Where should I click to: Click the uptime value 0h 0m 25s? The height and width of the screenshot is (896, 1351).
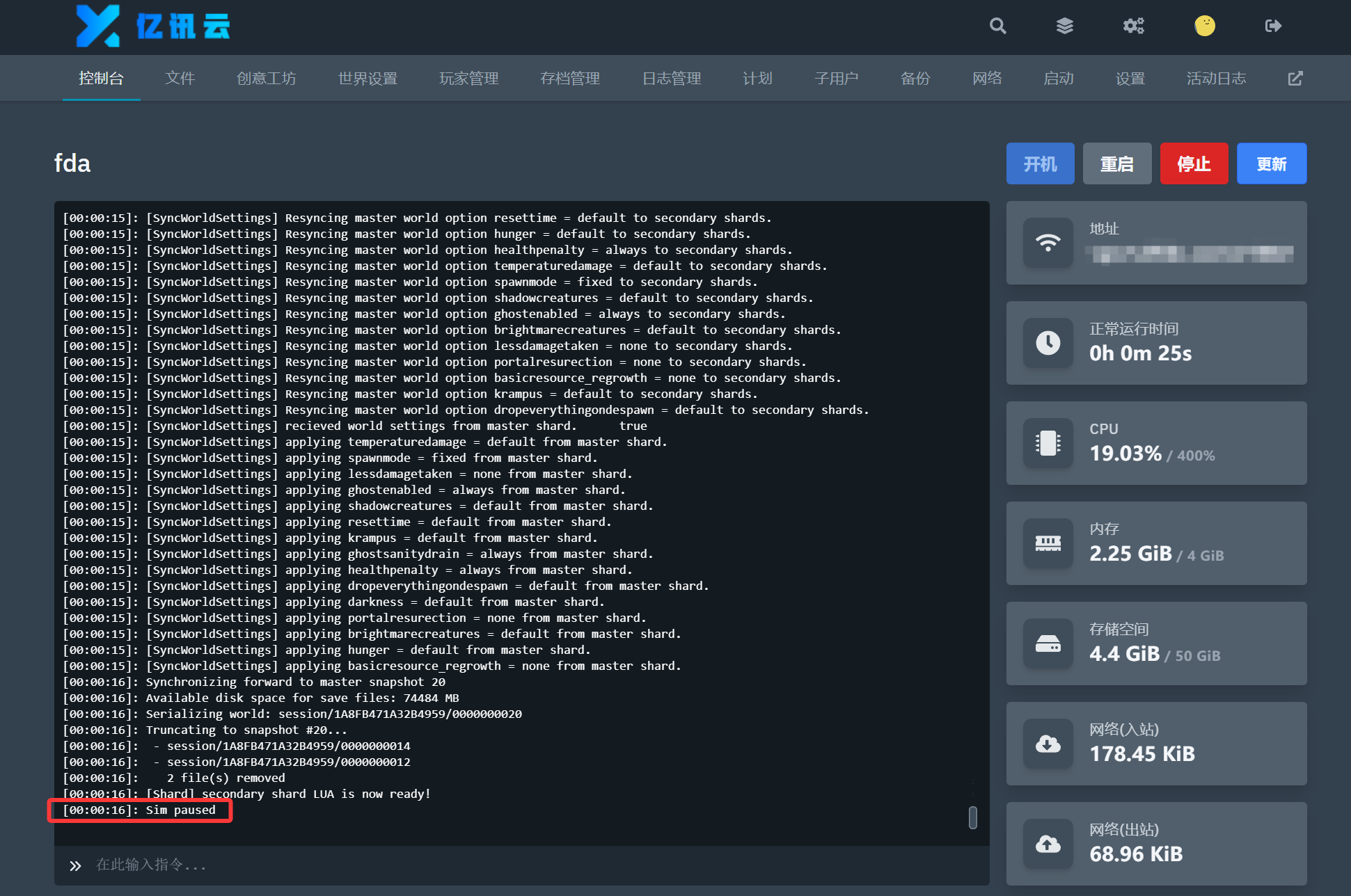(1140, 353)
